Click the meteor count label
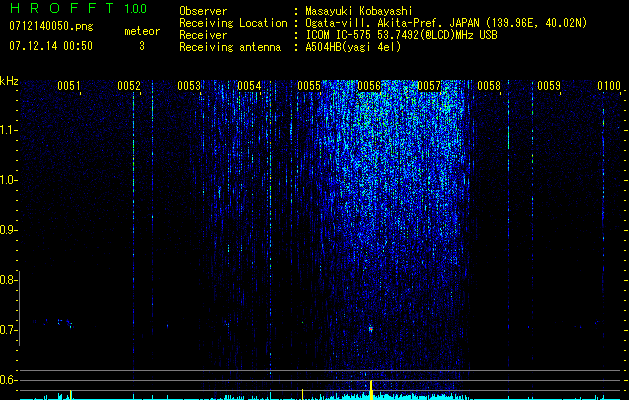Viewport: 629px width, 400px height. [x=142, y=31]
